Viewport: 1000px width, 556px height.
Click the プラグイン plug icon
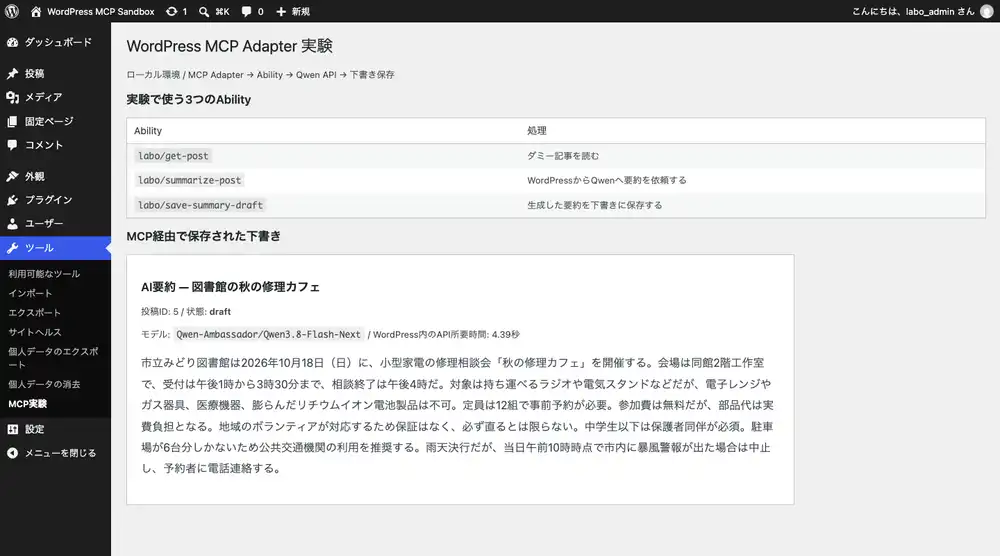[x=12, y=200]
